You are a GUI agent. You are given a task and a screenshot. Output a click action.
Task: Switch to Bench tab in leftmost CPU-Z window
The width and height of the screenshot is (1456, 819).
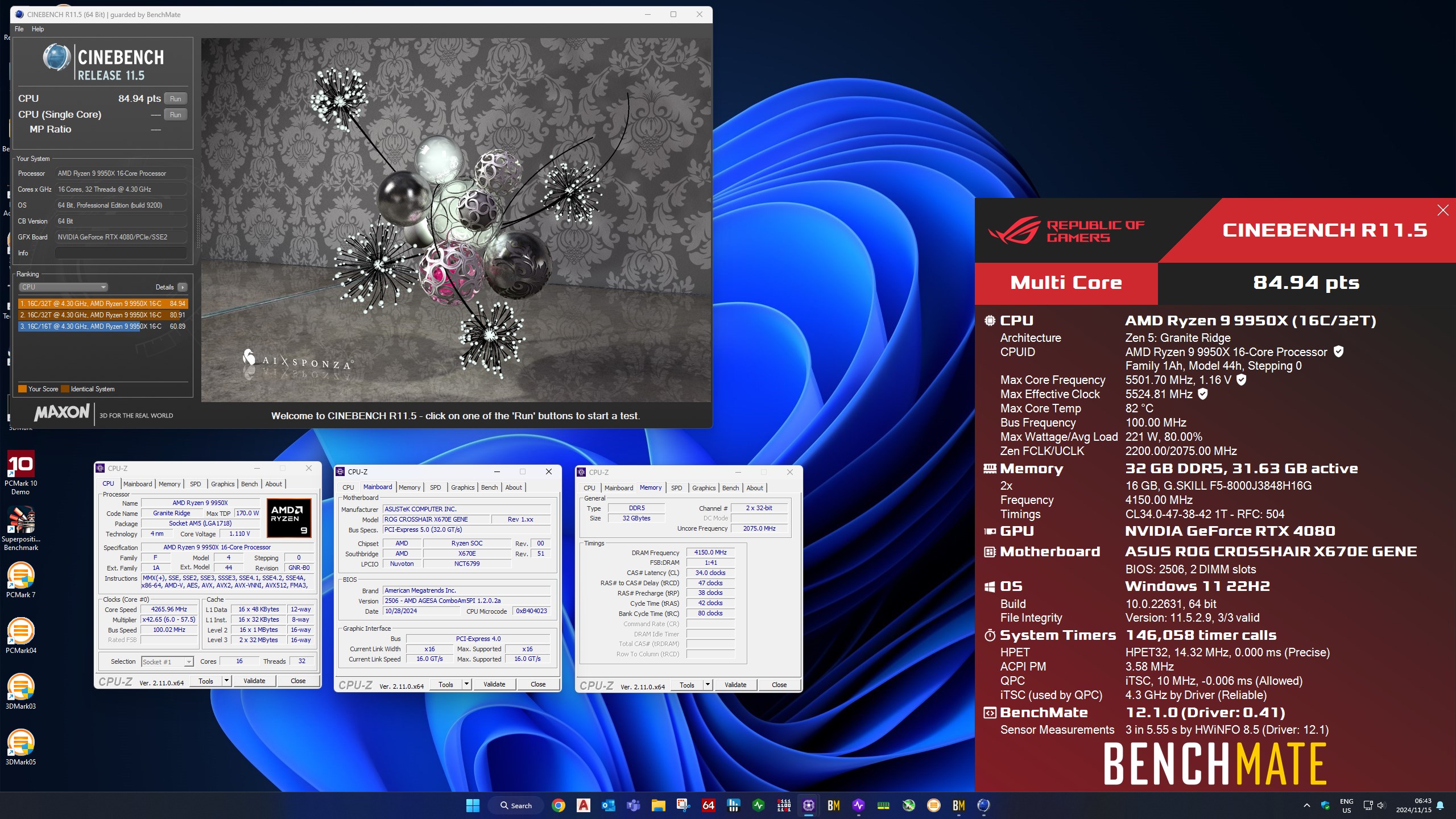coord(249,484)
